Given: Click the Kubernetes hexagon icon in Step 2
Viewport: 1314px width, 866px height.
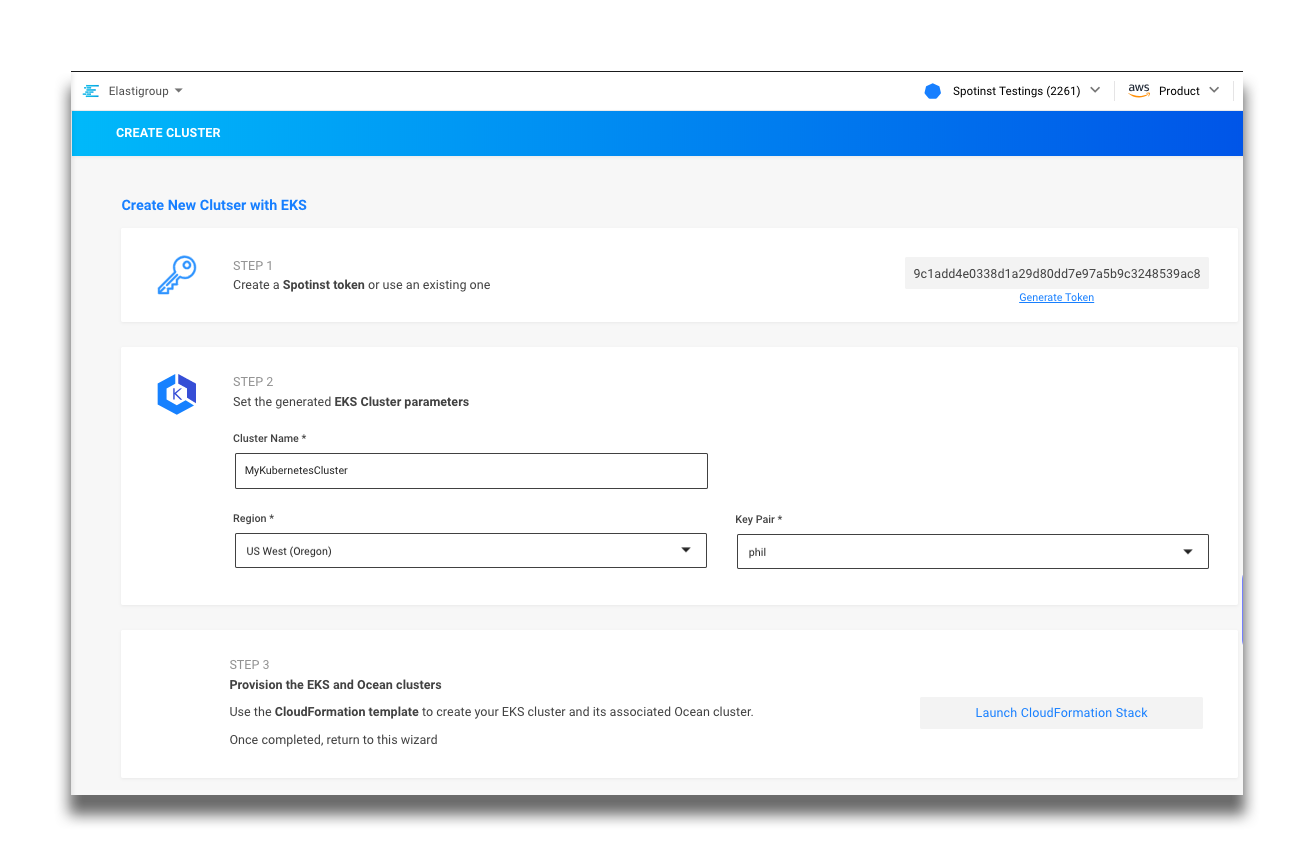Looking at the screenshot, I should [177, 394].
